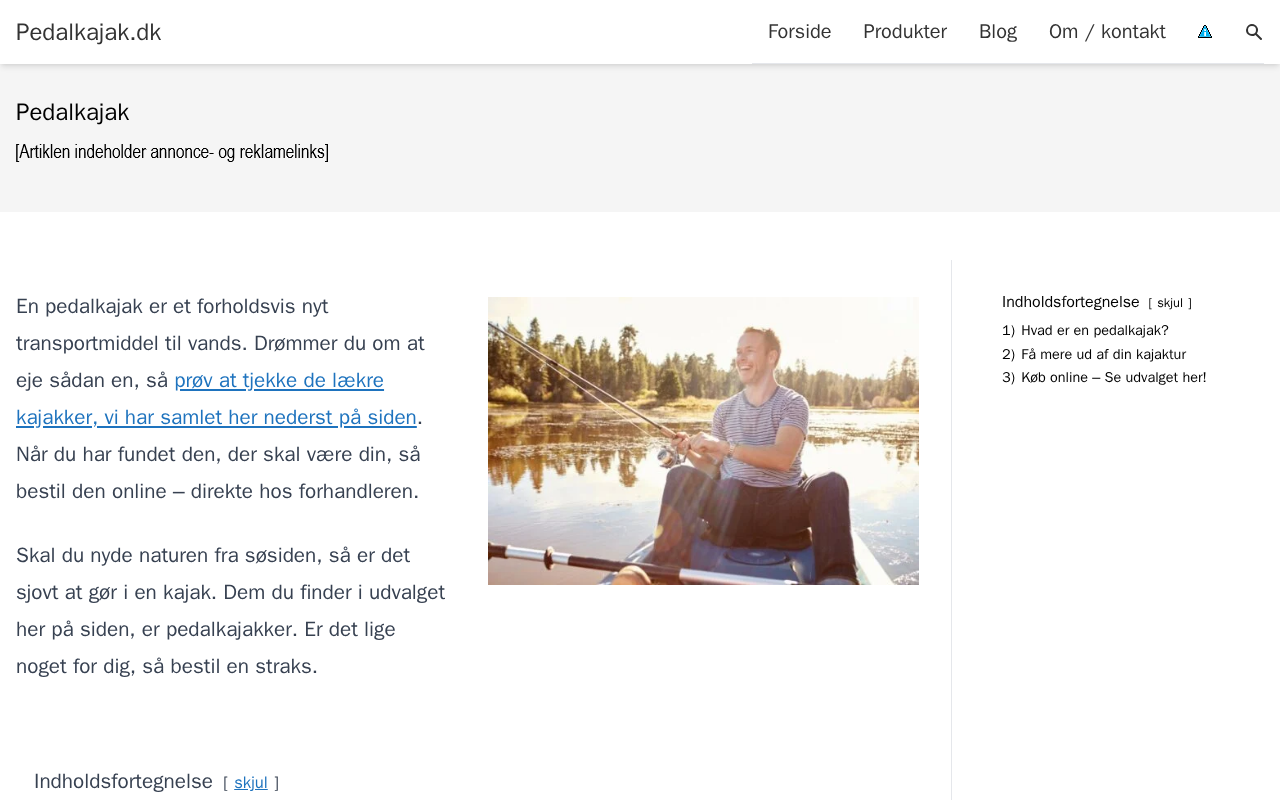This screenshot has width=1280, height=800.
Task: Click the in-article Indholdsfortegnelse heading
Action: point(123,781)
